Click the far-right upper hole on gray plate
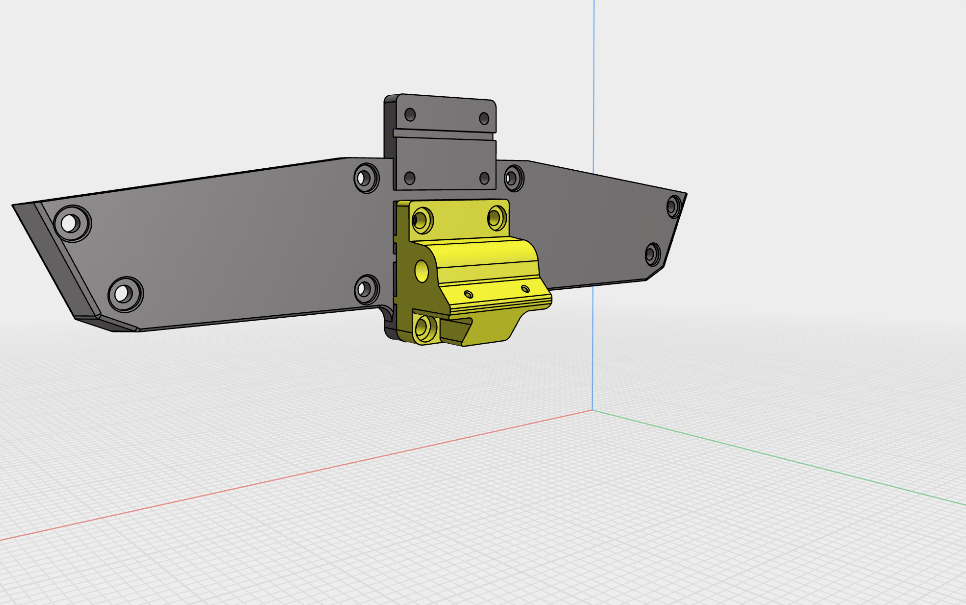The width and height of the screenshot is (966, 605). (x=673, y=207)
